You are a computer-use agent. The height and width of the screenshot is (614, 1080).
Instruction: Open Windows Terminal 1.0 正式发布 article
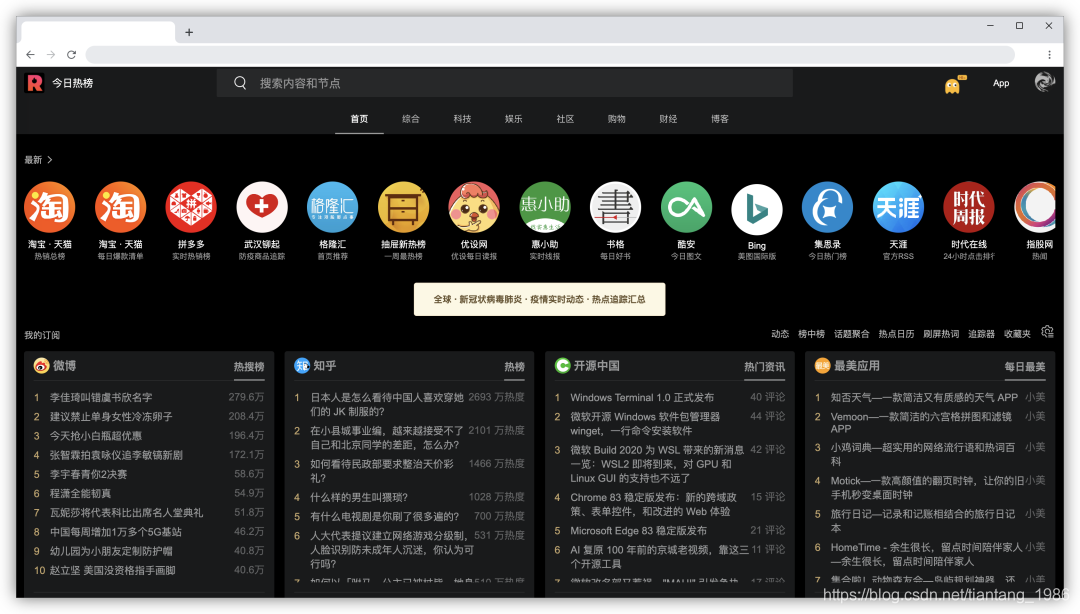click(642, 398)
